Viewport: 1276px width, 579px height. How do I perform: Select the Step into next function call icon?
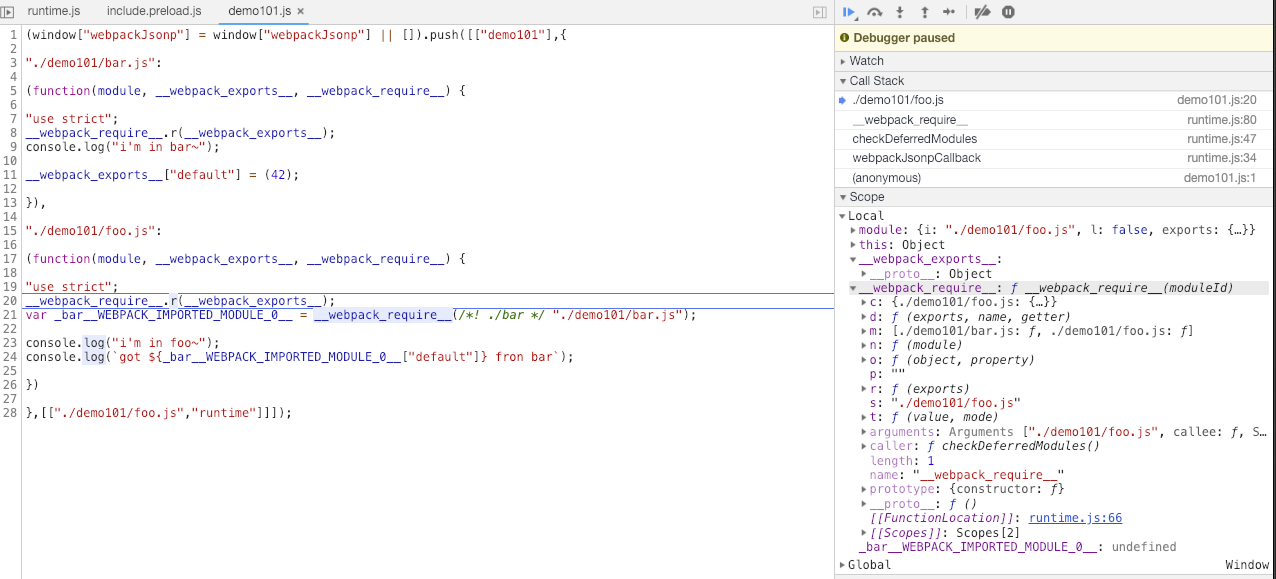(x=900, y=12)
